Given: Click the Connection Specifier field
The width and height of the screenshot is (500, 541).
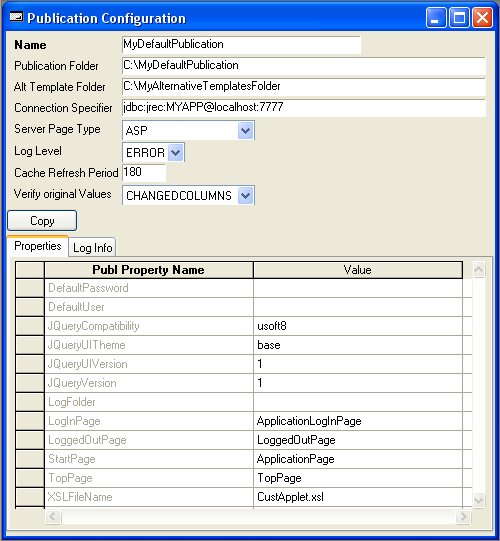Looking at the screenshot, I should (x=304, y=108).
